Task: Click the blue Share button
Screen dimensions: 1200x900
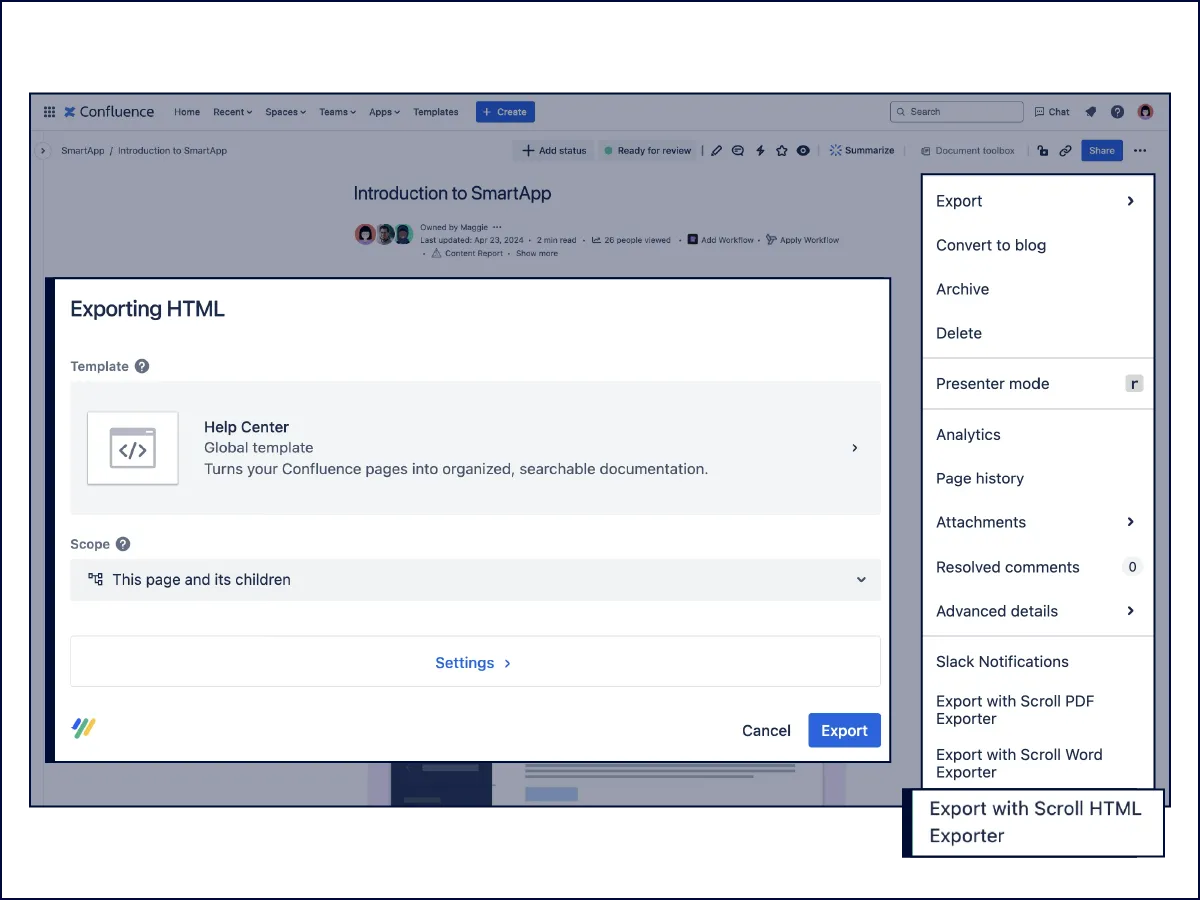Action: pos(1102,151)
